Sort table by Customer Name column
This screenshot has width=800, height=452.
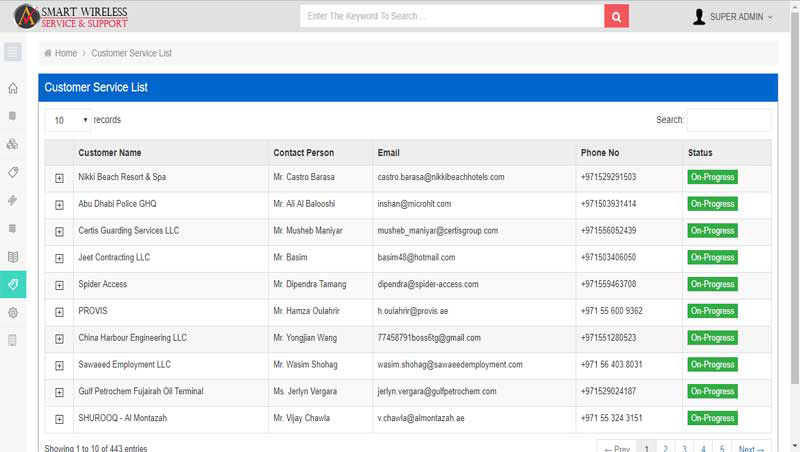(x=110, y=153)
